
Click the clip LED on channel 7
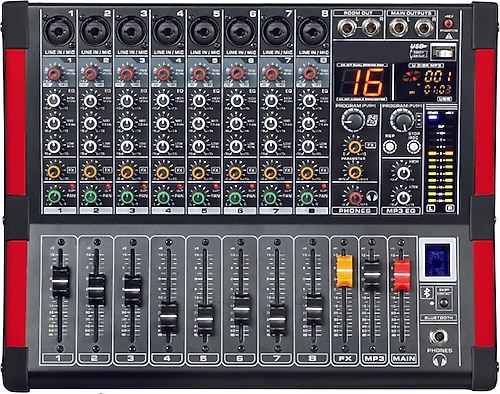pos(288,186)
